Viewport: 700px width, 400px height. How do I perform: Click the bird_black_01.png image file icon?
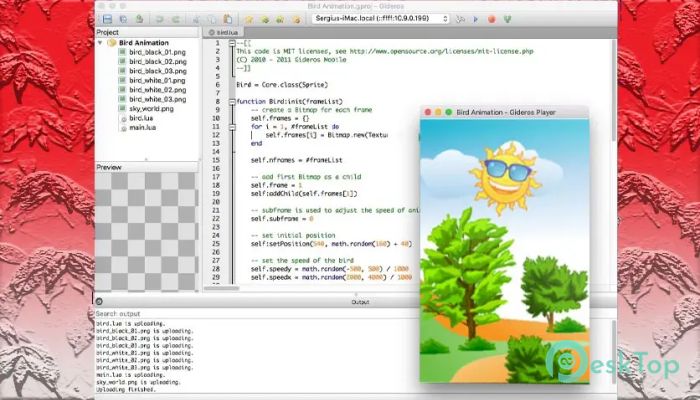(122, 52)
